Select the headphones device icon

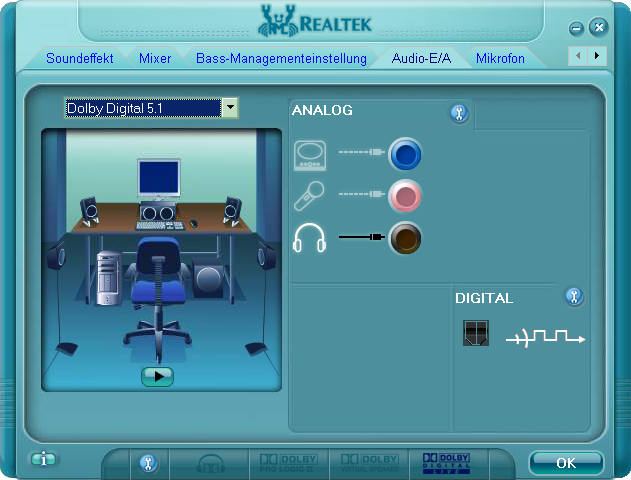click(309, 238)
